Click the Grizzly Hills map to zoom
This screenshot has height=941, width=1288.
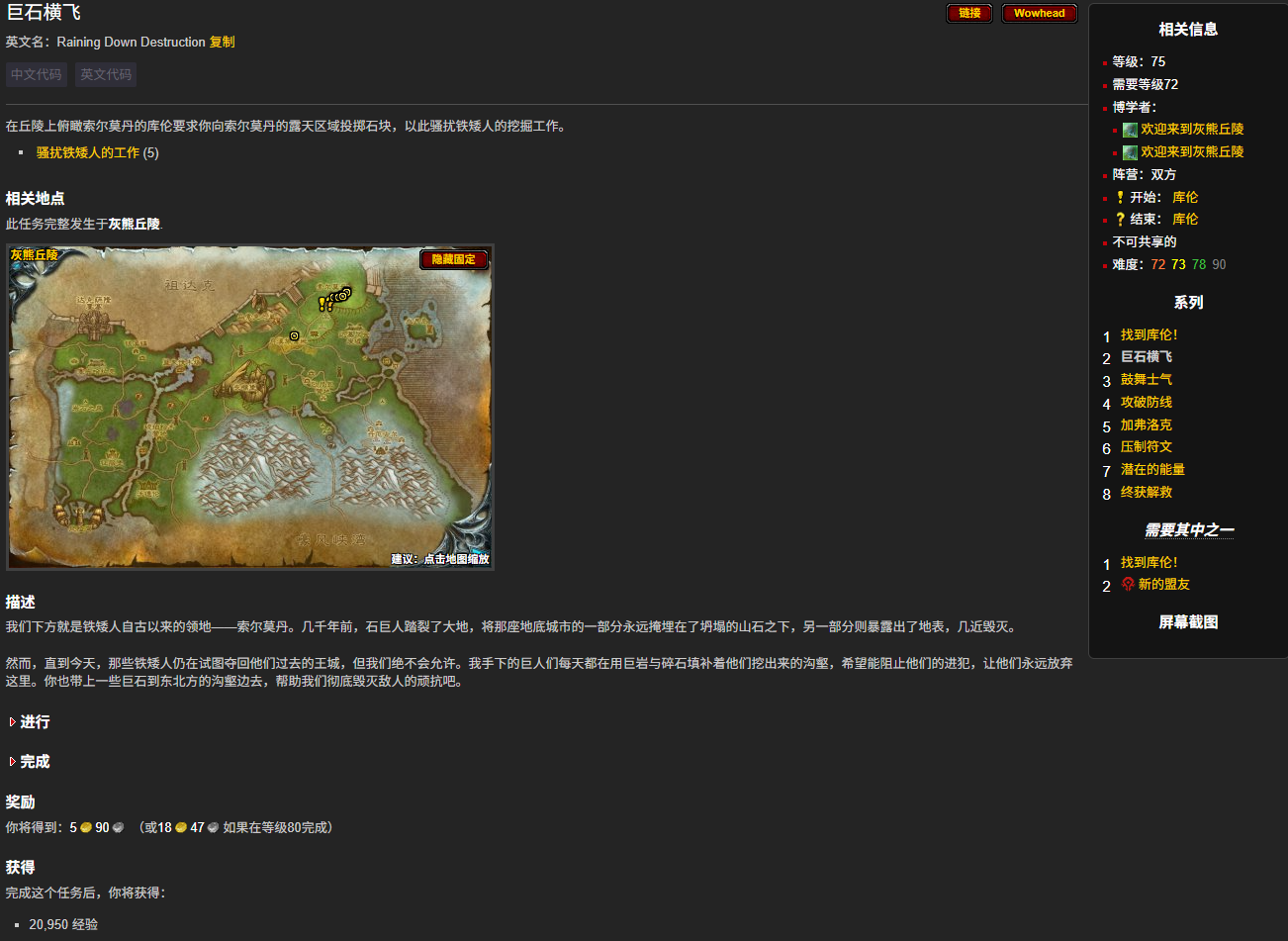pyautogui.click(x=250, y=408)
